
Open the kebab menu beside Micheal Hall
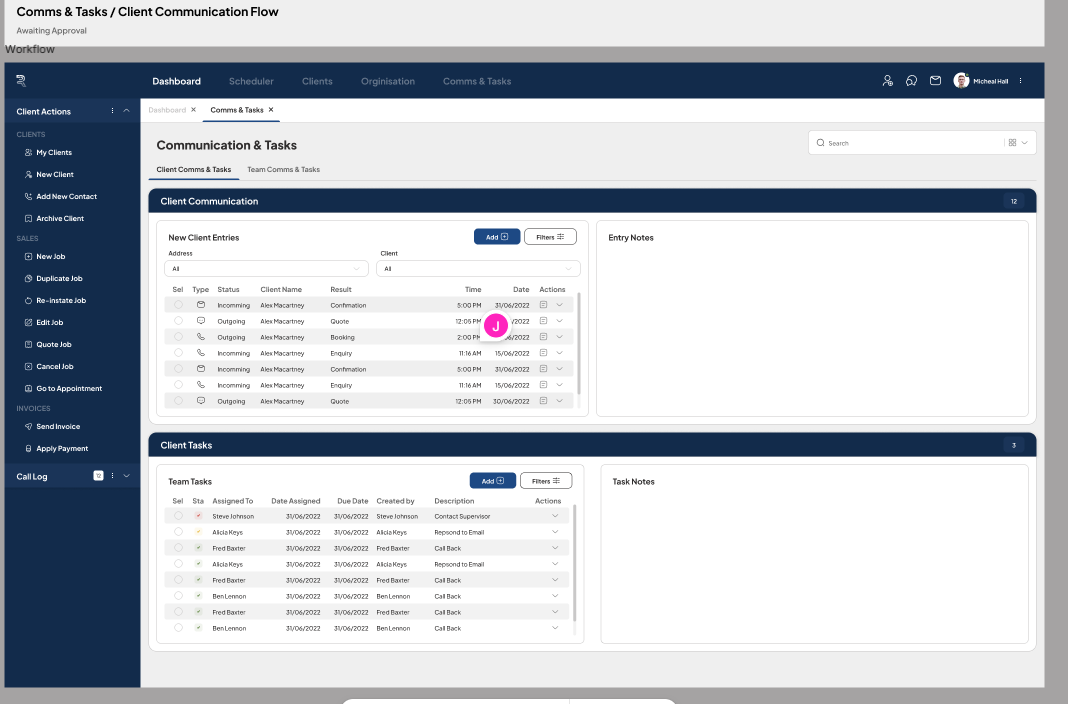coord(1020,81)
